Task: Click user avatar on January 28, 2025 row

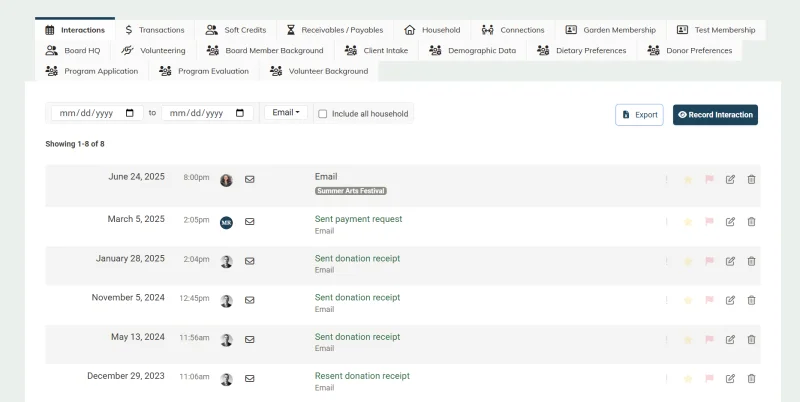Action: tap(226, 262)
